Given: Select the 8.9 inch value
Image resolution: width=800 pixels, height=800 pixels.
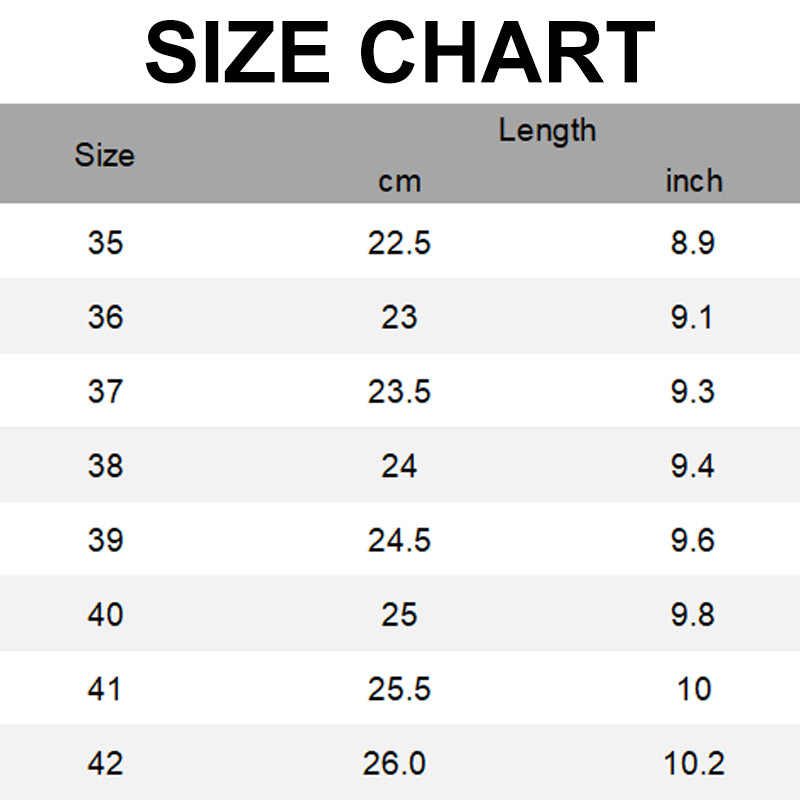Looking at the screenshot, I should pos(693,242).
